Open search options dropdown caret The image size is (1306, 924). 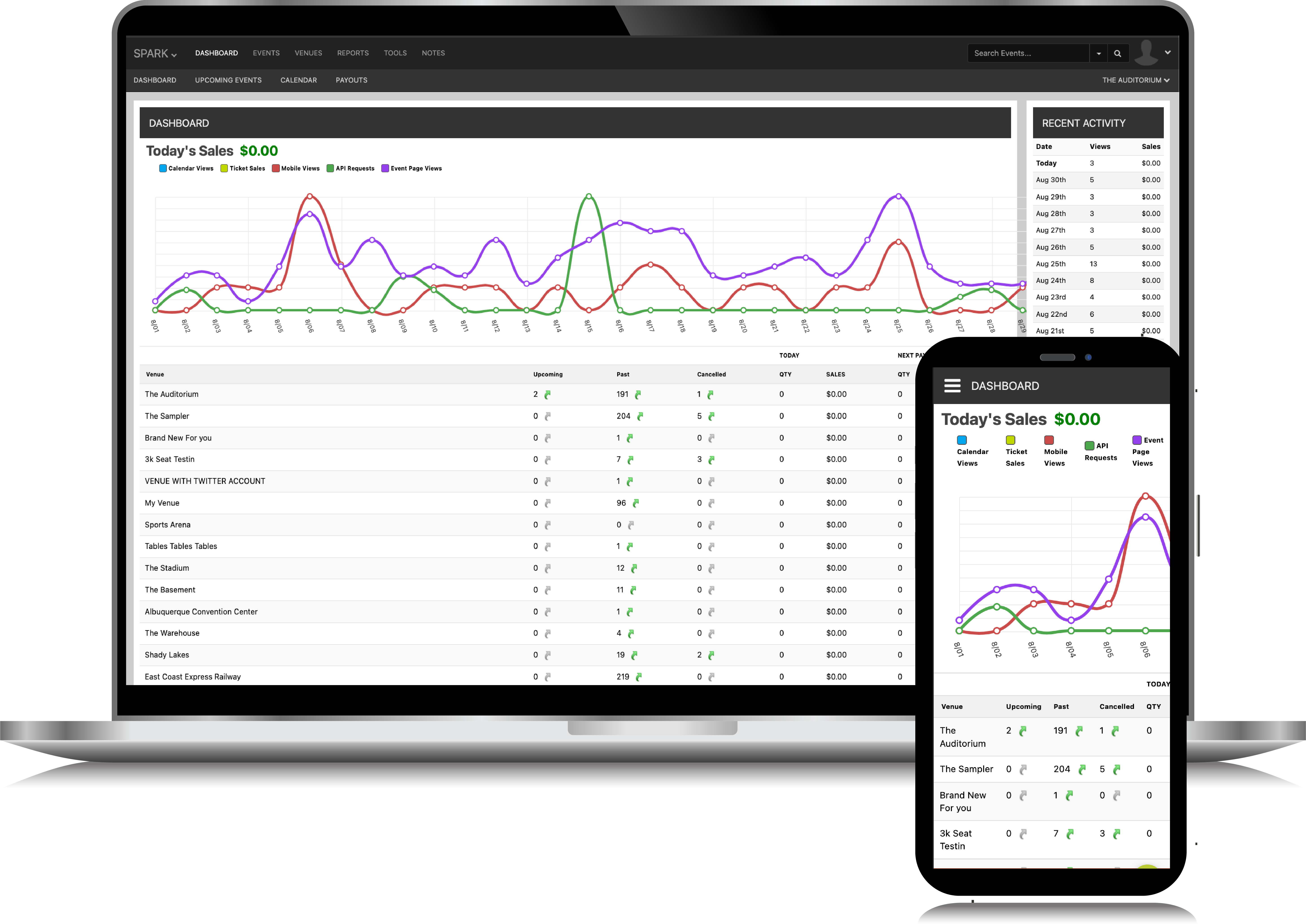pyautogui.click(x=1098, y=53)
